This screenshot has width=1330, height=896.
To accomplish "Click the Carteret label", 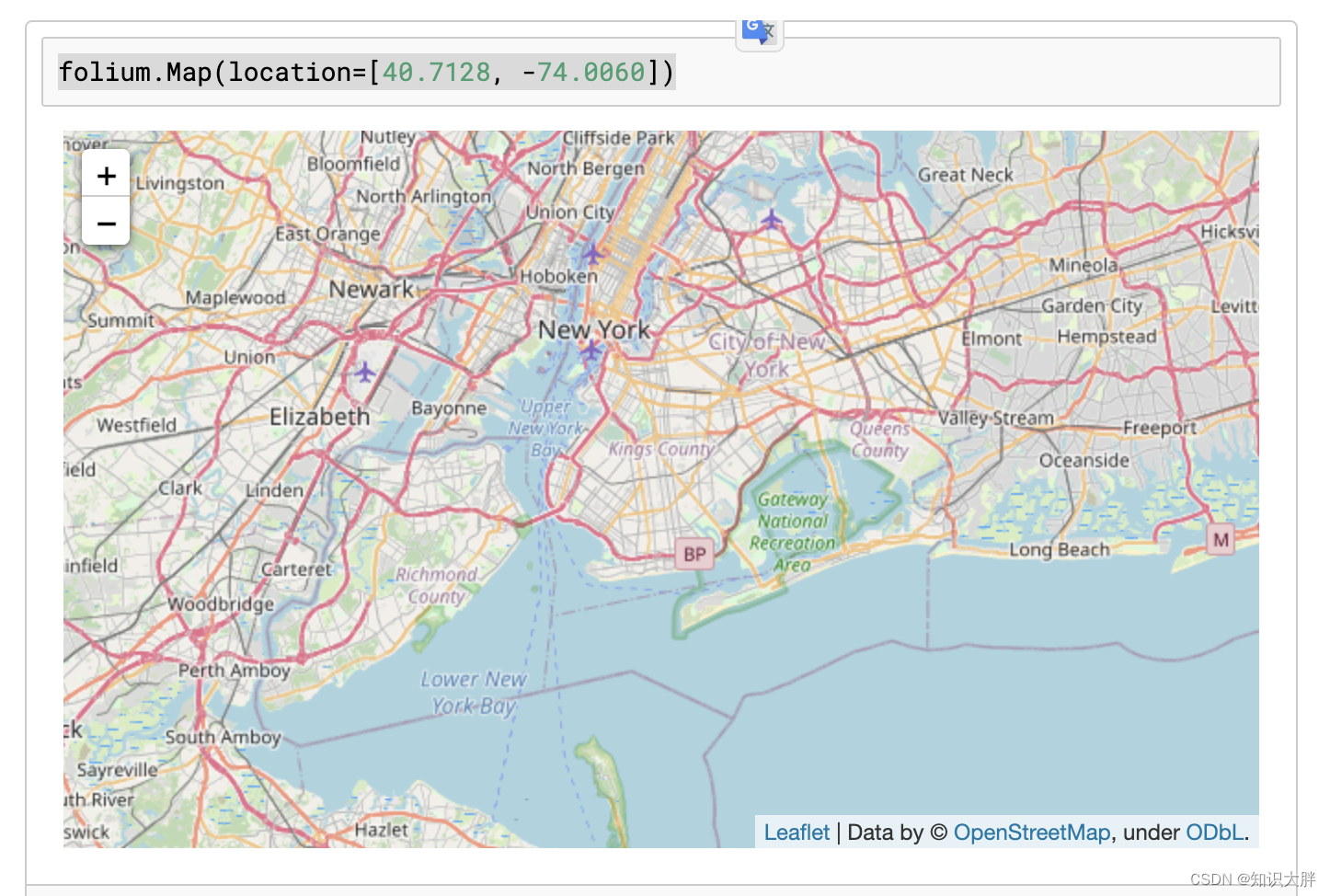I will tap(296, 569).
